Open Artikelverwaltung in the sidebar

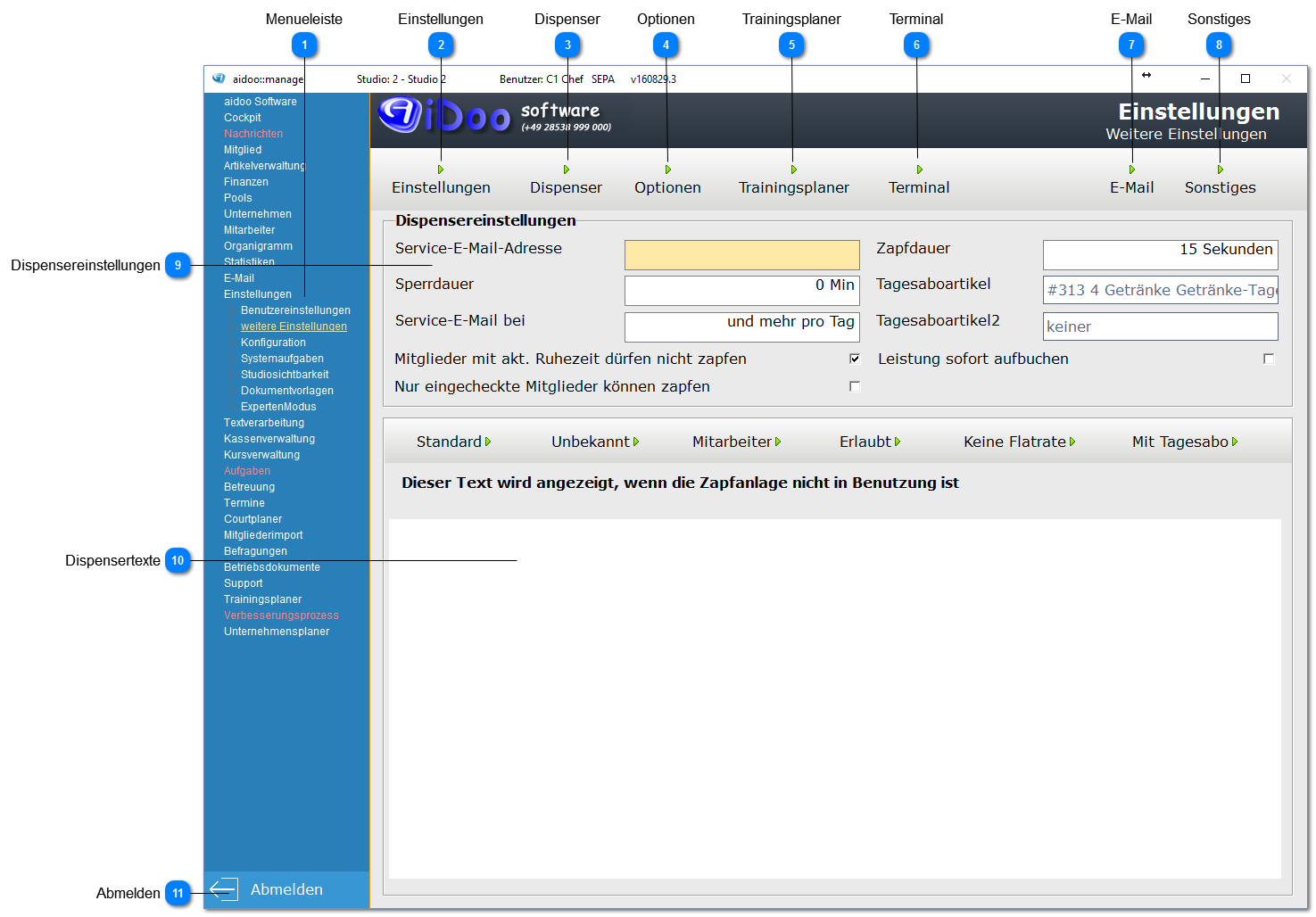265,166
